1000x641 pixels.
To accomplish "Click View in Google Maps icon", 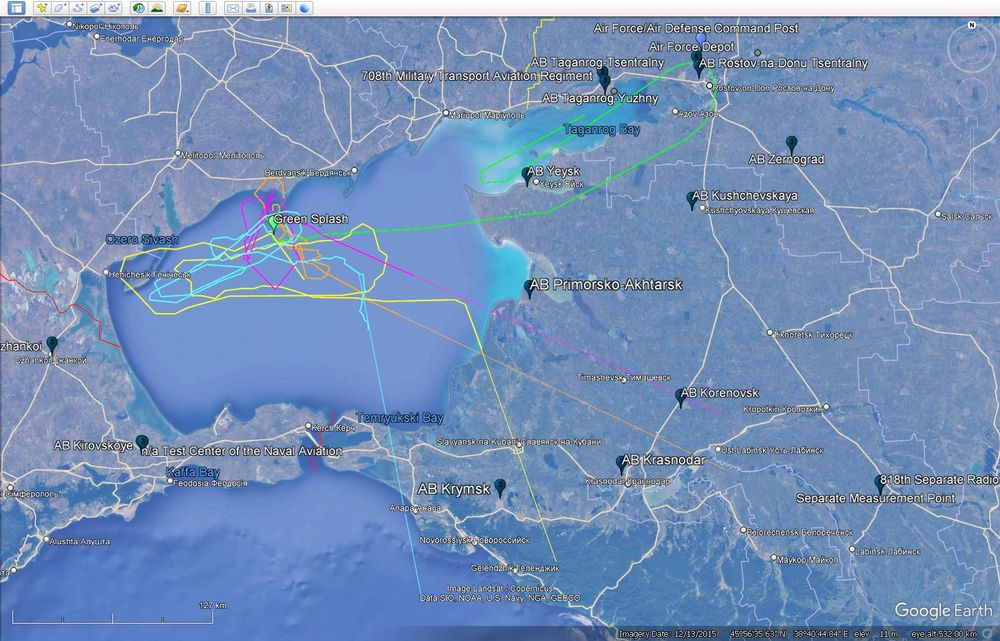I will 286,8.
